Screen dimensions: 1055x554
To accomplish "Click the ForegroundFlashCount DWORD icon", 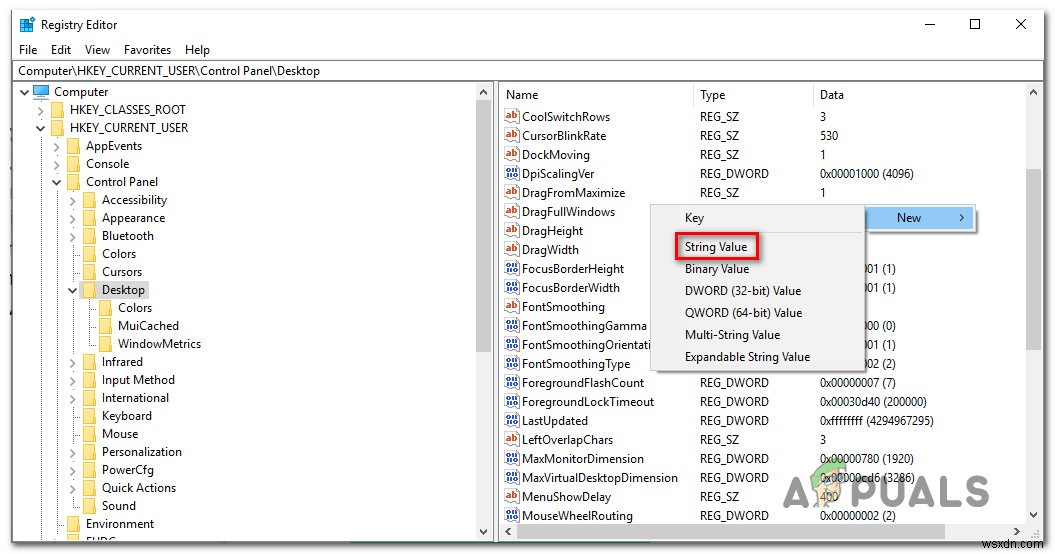I will pyautogui.click(x=511, y=382).
